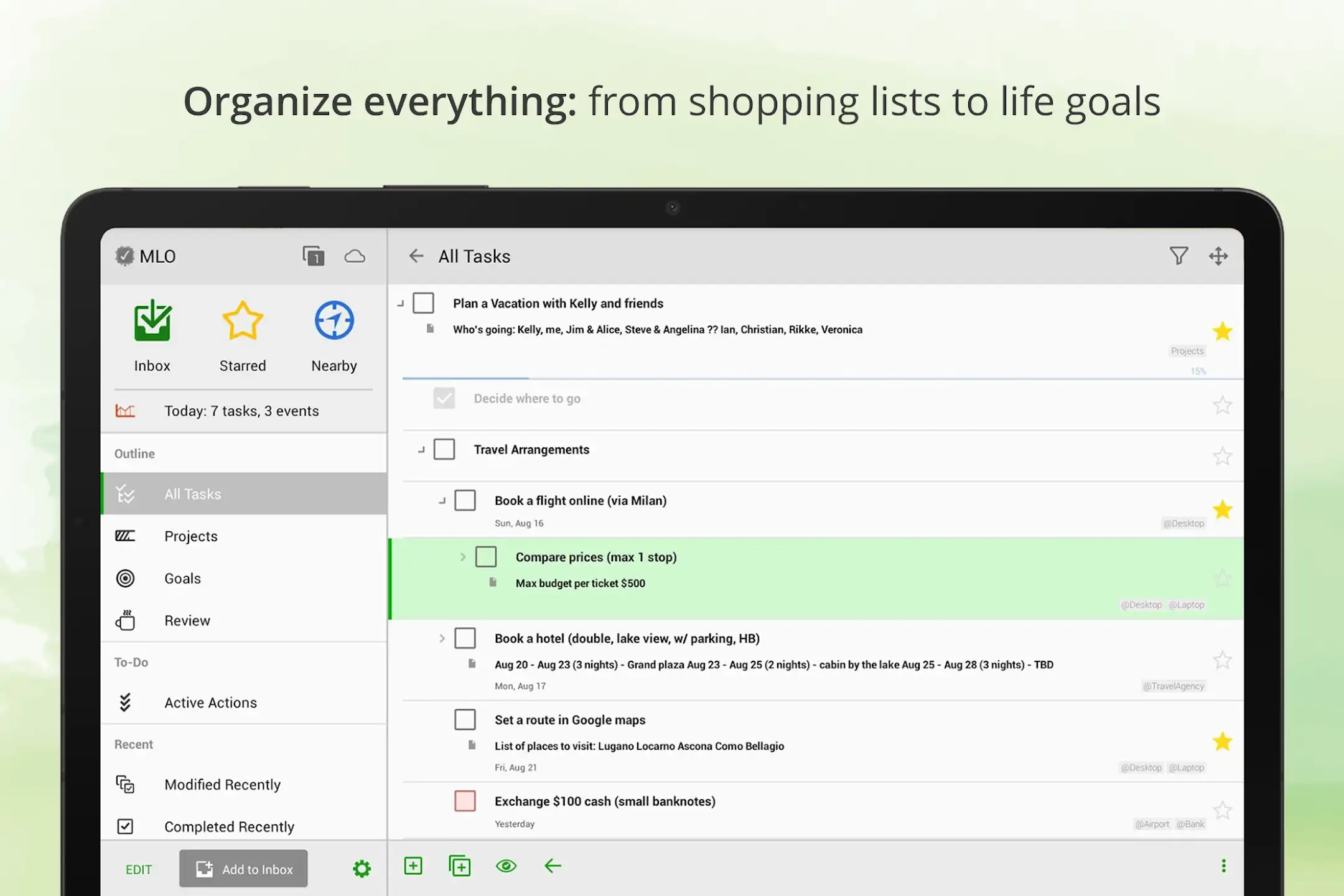Click the Completed Recently checkbox icon

pos(125,826)
